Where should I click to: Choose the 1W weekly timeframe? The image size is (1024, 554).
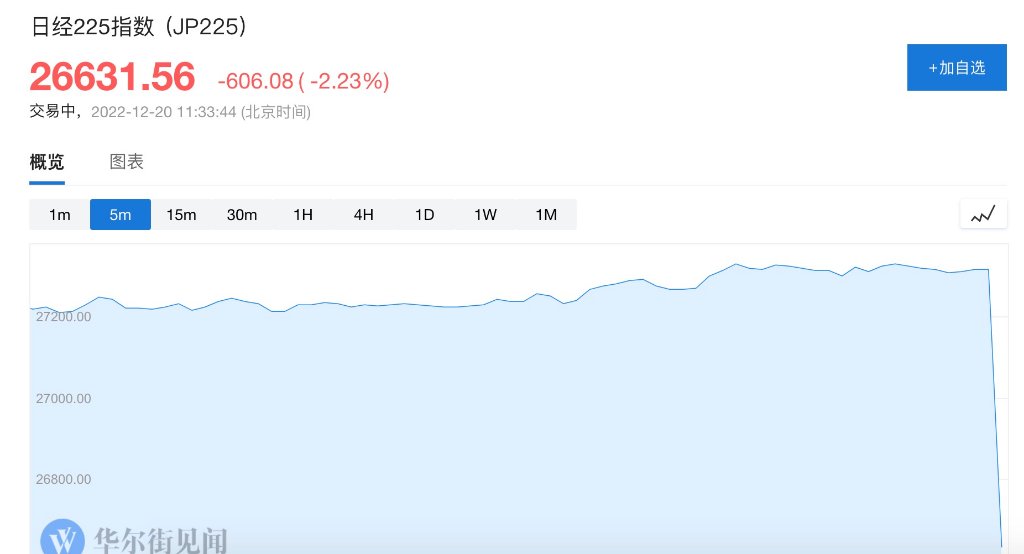485,215
